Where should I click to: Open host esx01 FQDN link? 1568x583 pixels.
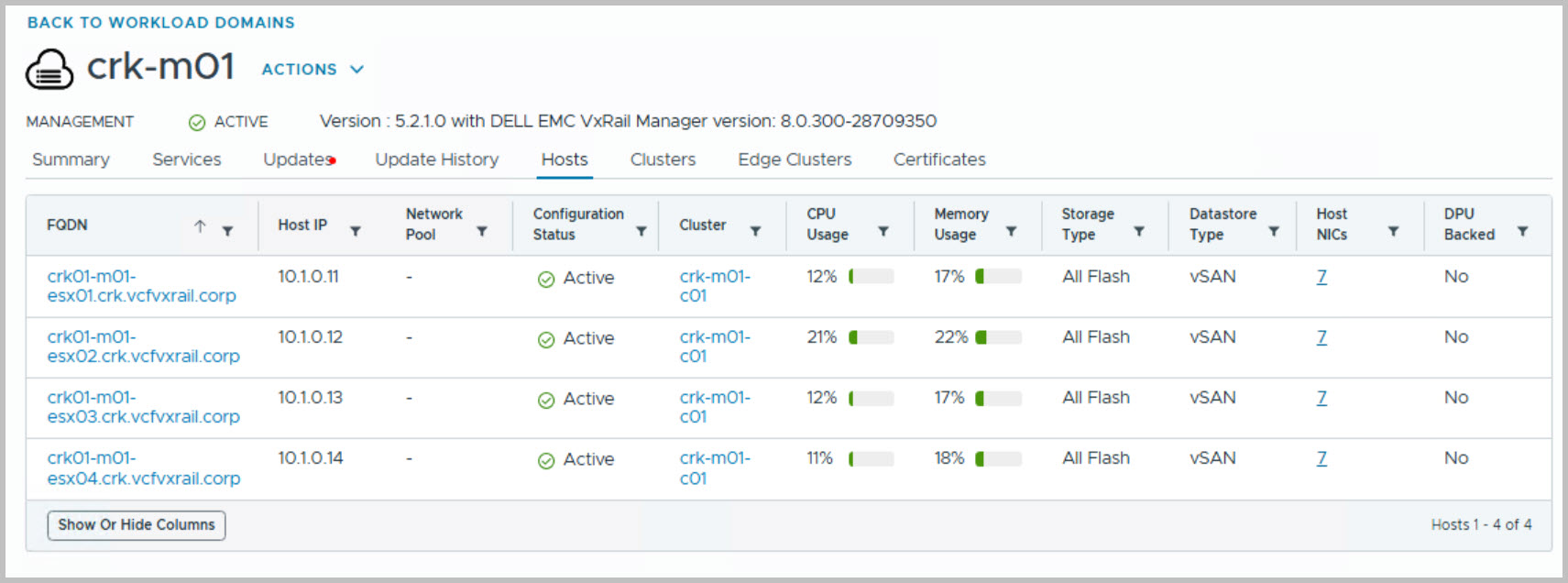coord(141,286)
